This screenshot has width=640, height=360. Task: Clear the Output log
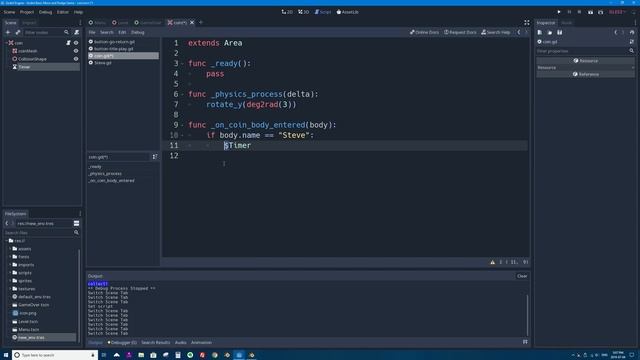point(522,276)
